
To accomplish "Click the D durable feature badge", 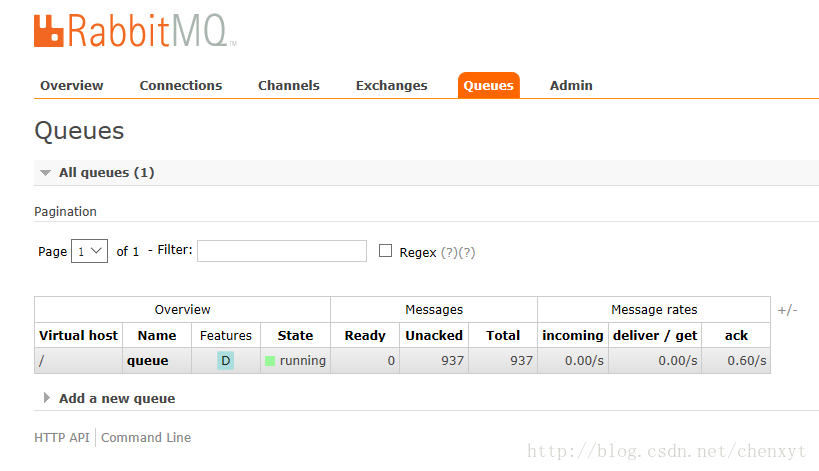I will click(226, 361).
